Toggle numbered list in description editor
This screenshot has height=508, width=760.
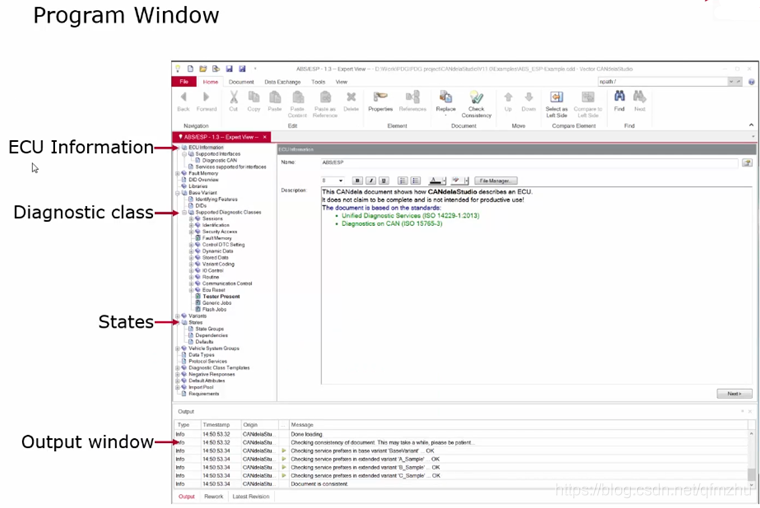(x=402, y=180)
